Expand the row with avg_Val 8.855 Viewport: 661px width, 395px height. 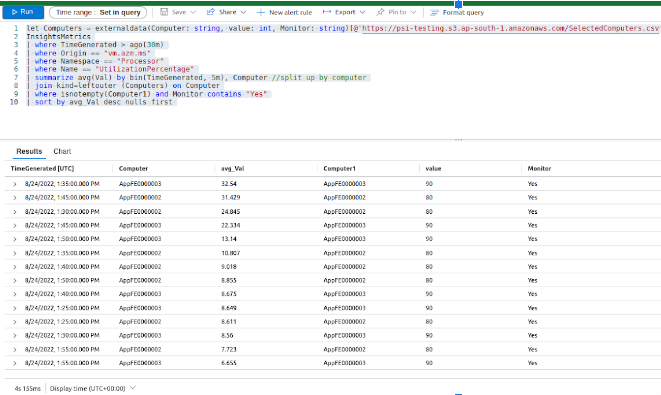(15, 280)
